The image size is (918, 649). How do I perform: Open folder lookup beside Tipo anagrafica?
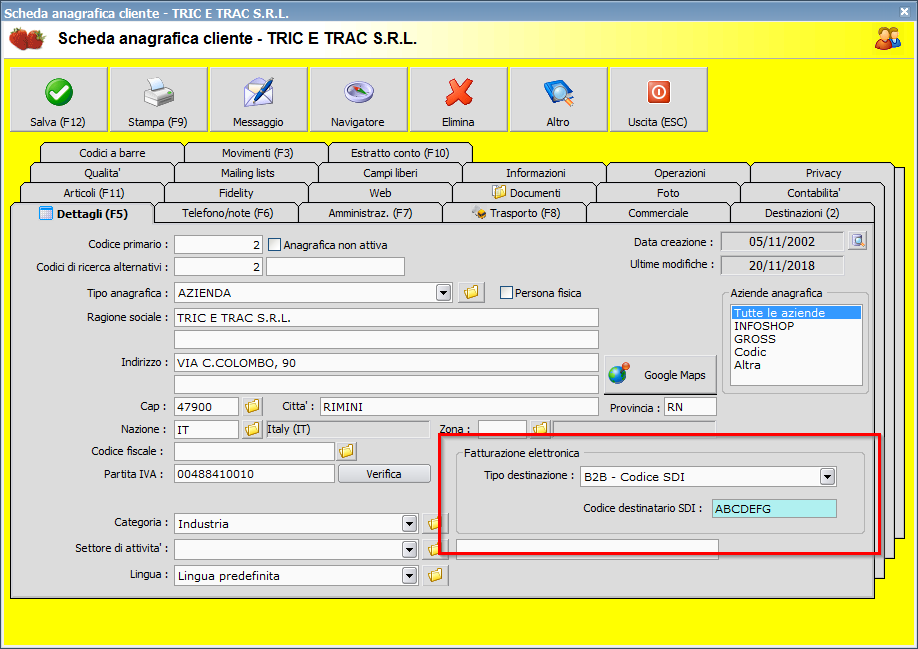point(471,292)
